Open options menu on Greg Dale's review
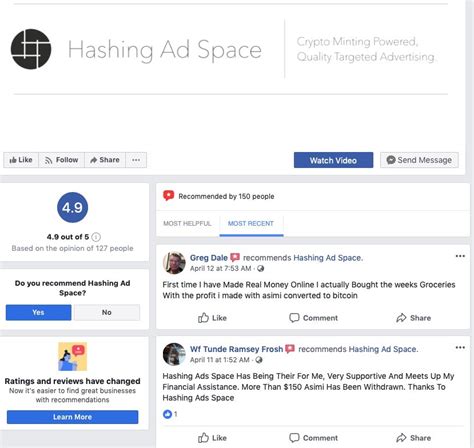 460,256
